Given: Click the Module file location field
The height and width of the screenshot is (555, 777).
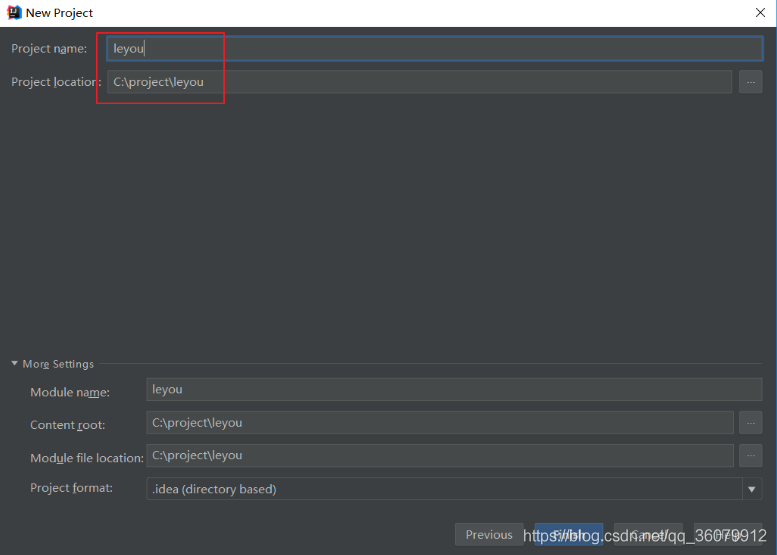Looking at the screenshot, I should pos(440,455).
